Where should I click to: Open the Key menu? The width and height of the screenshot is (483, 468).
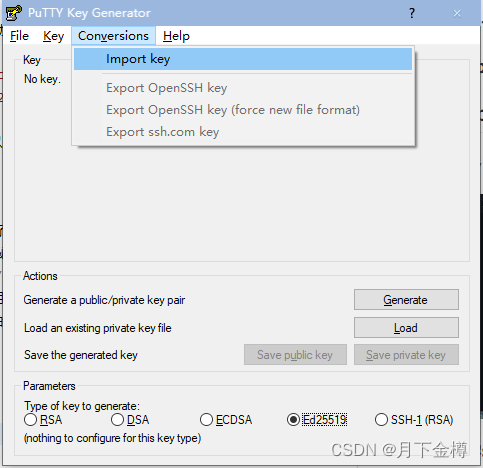(x=53, y=36)
